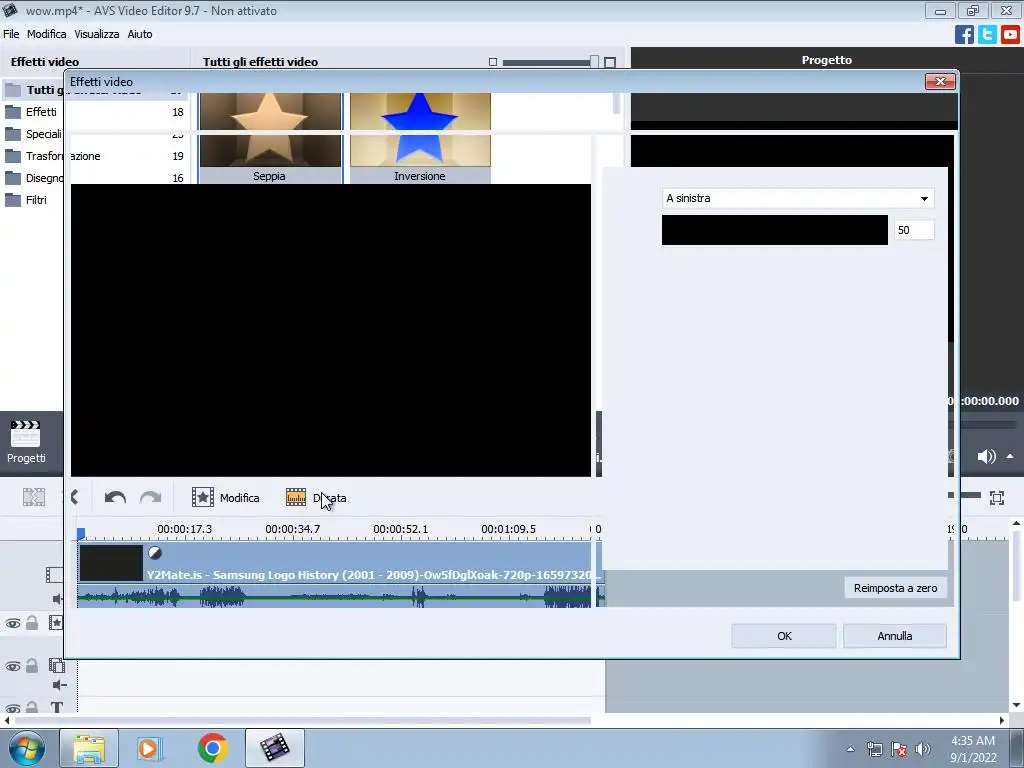Click the horizontal timeline scrollbar
Screen dimensions: 1024x768
[302, 720]
